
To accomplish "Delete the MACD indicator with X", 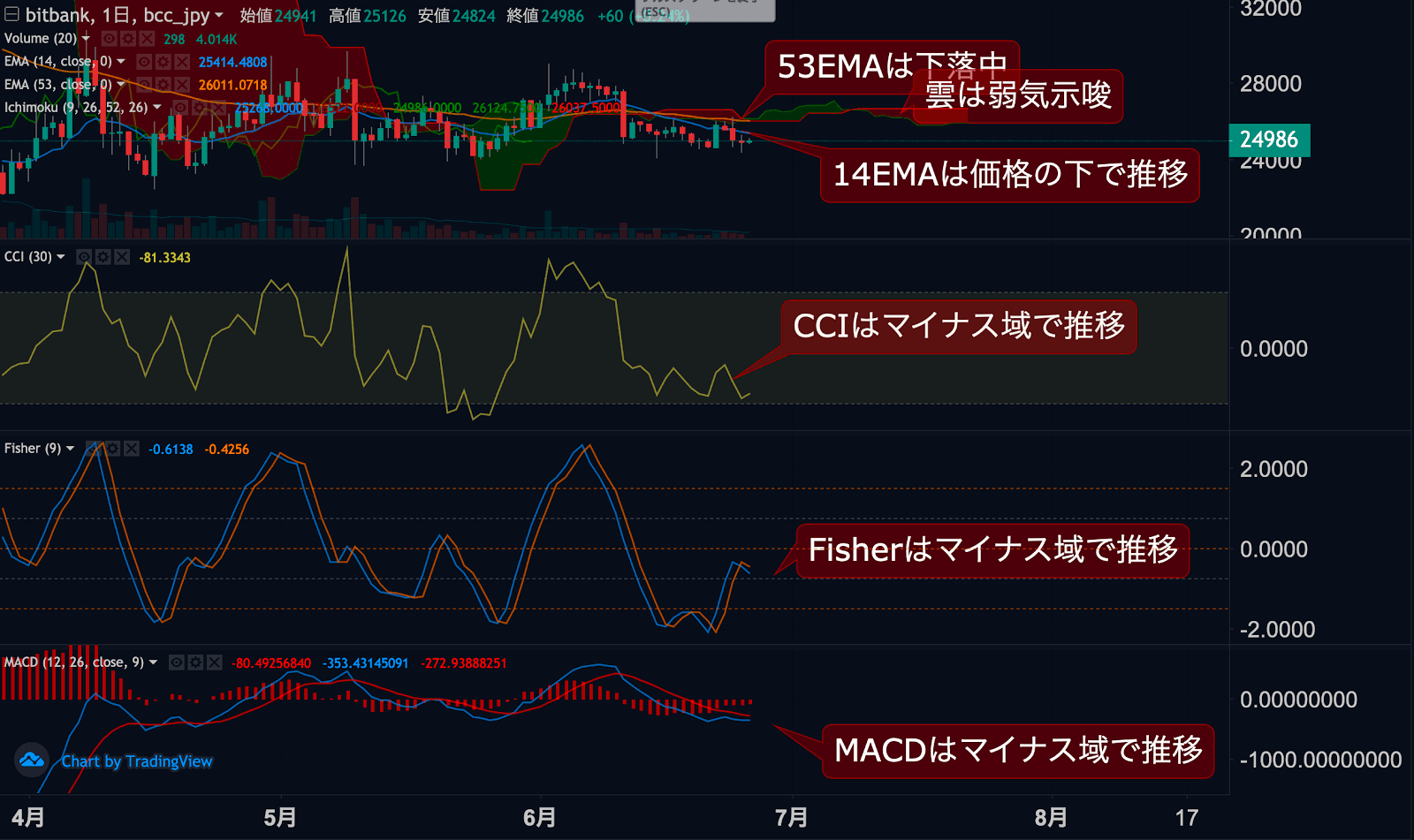I will pyautogui.click(x=215, y=662).
